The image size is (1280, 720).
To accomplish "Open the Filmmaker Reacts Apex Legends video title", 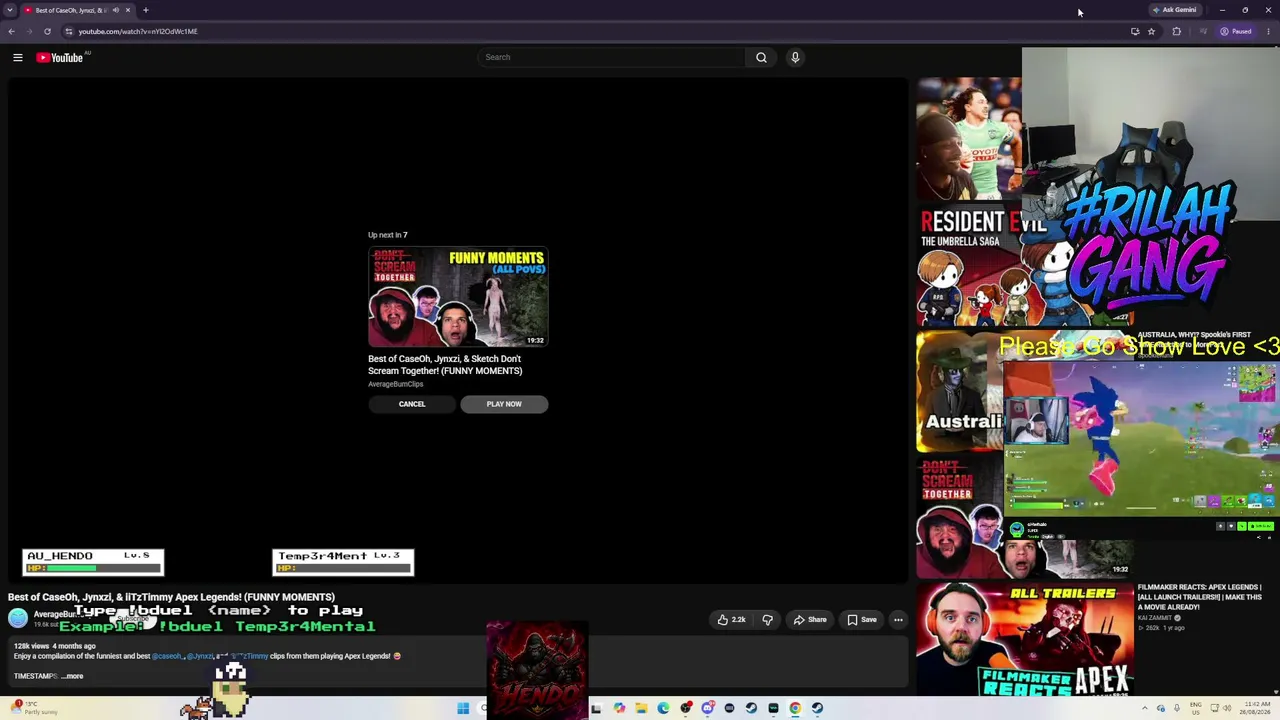I will coord(1199,597).
